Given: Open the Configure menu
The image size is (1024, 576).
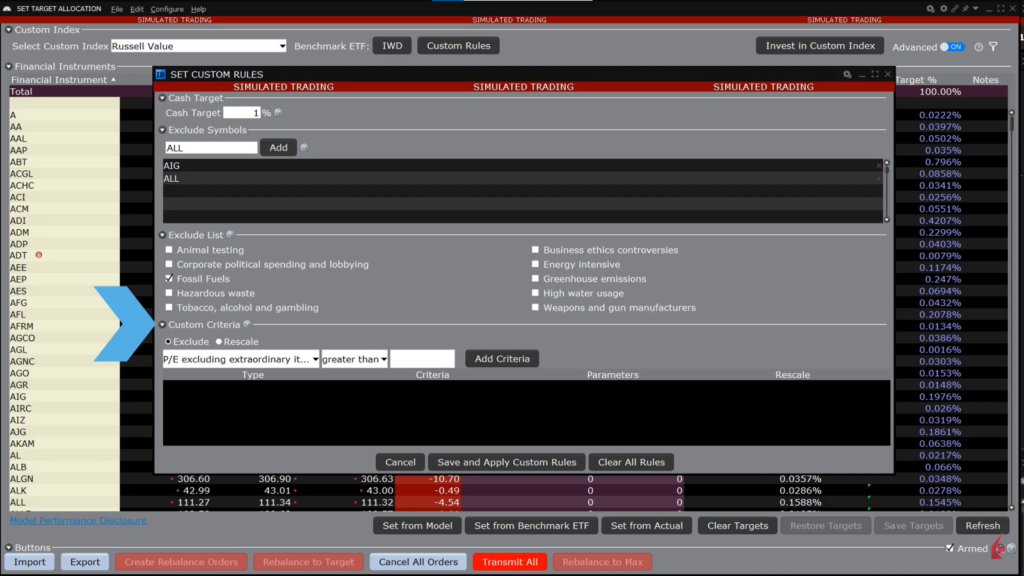Looking at the screenshot, I should pos(167,9).
